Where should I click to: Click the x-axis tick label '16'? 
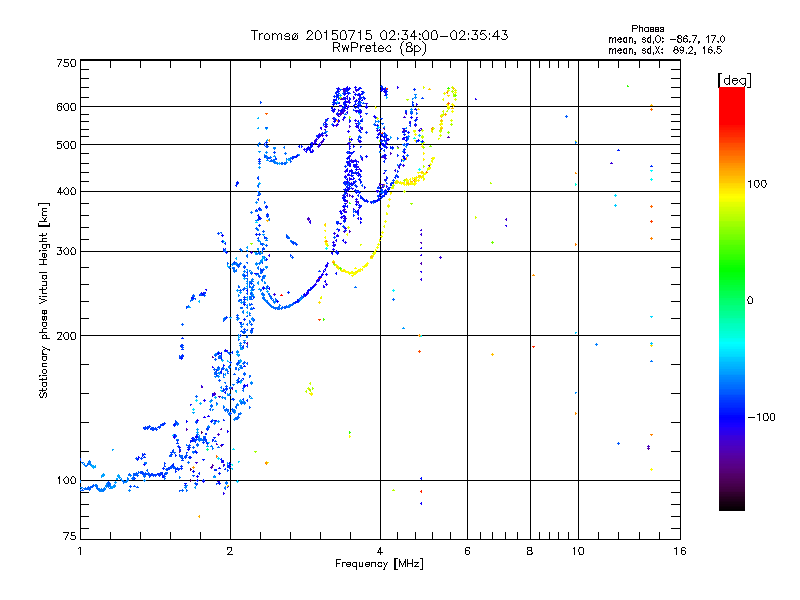pos(680,551)
